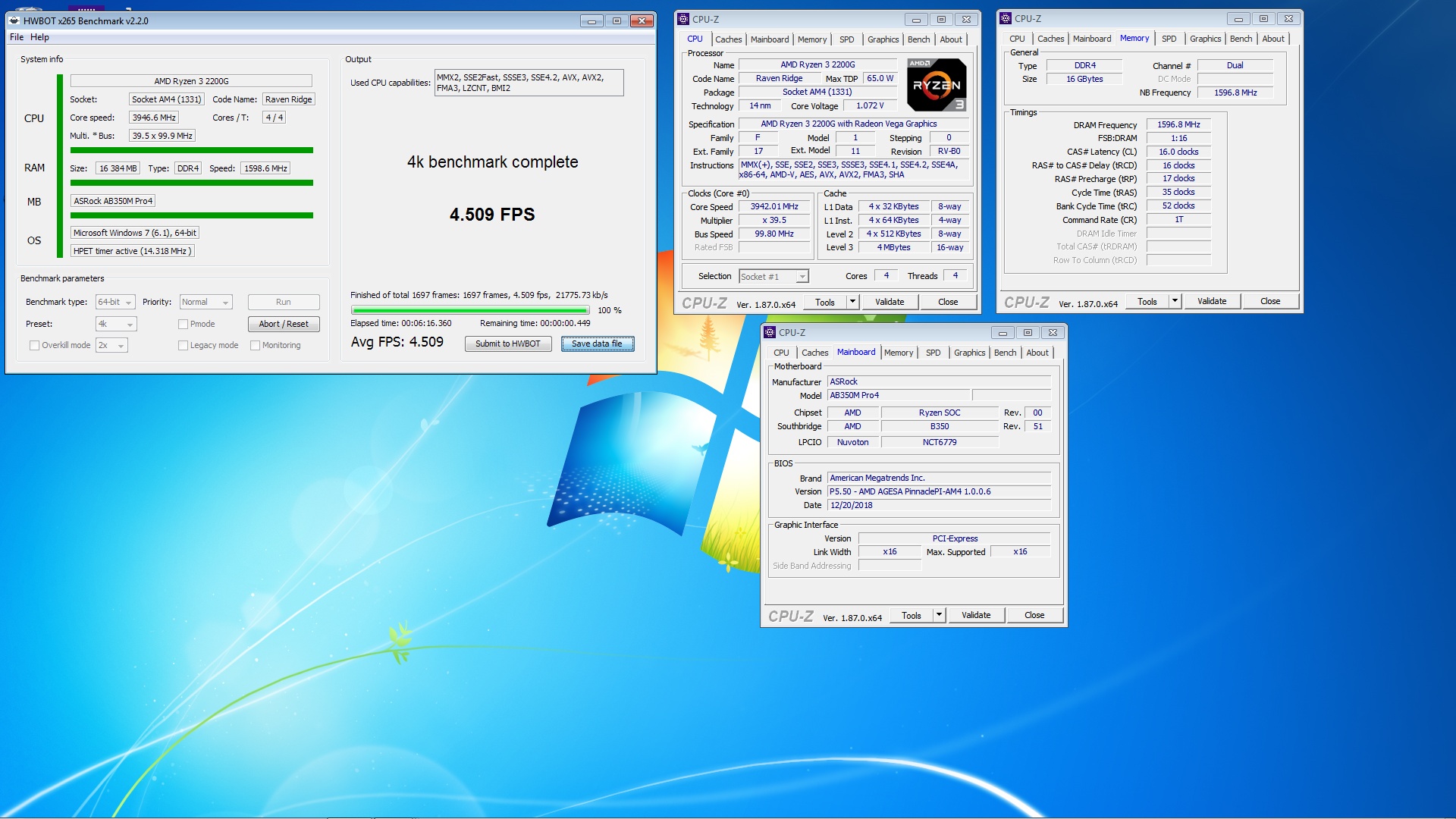
Task: Toggle the Monitoring checkbox
Action: tap(256, 345)
